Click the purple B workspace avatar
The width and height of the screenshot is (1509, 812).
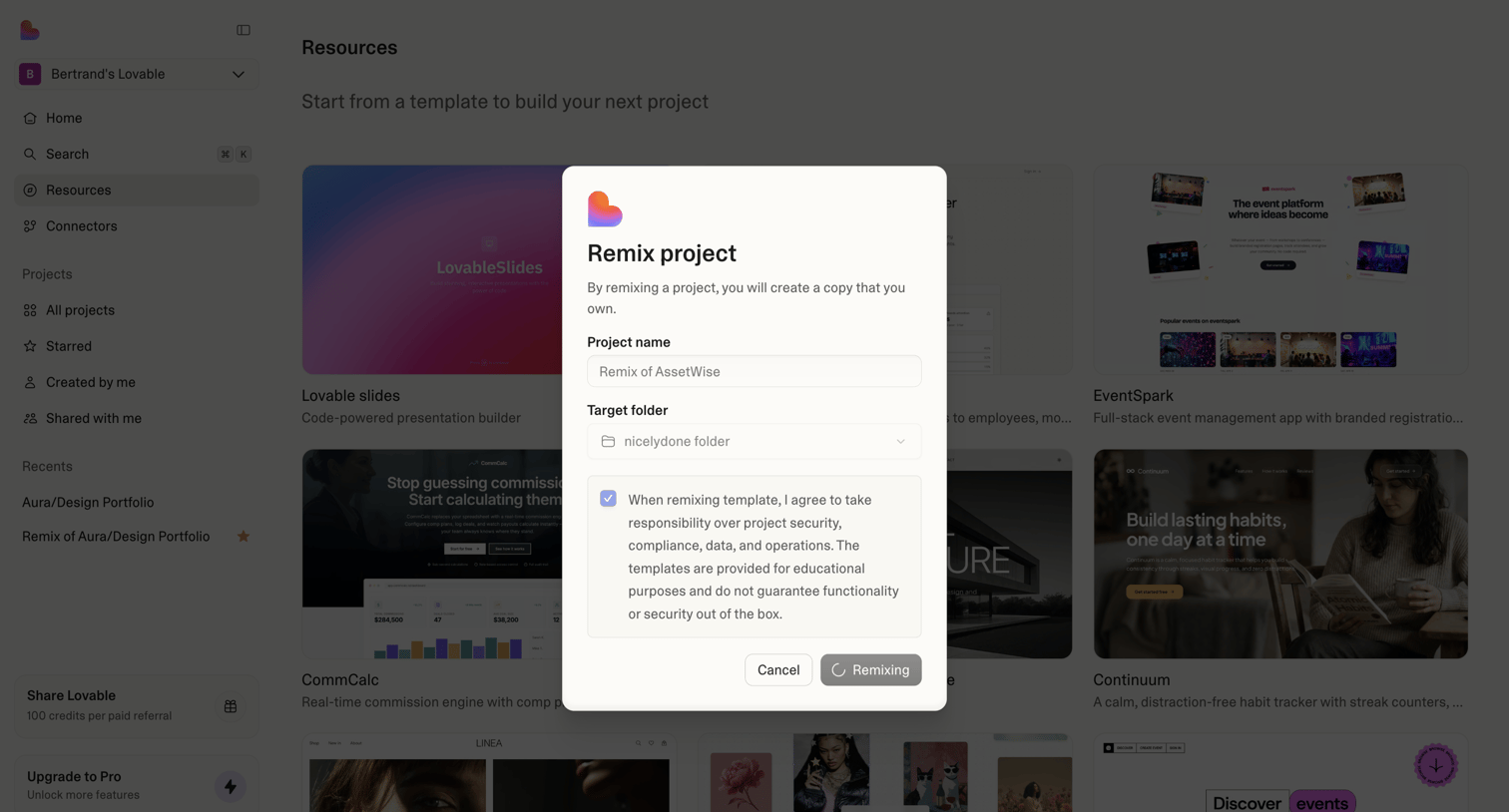(30, 74)
